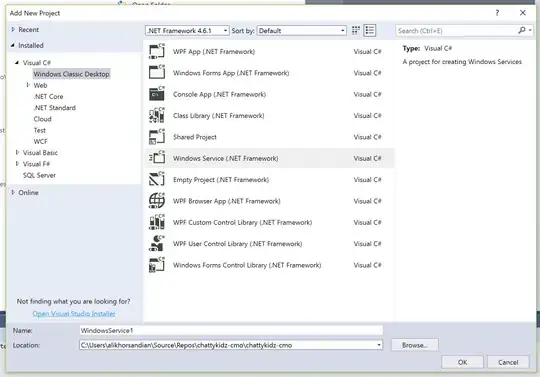Image resolution: width=540 pixels, height=377 pixels.
Task: Switch to small icons grid view
Action: pos(356,31)
